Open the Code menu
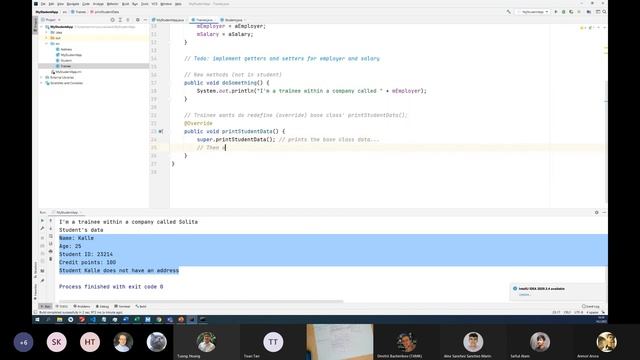Image resolution: width=640 pixels, height=360 pixels. pyautogui.click(x=86, y=4)
